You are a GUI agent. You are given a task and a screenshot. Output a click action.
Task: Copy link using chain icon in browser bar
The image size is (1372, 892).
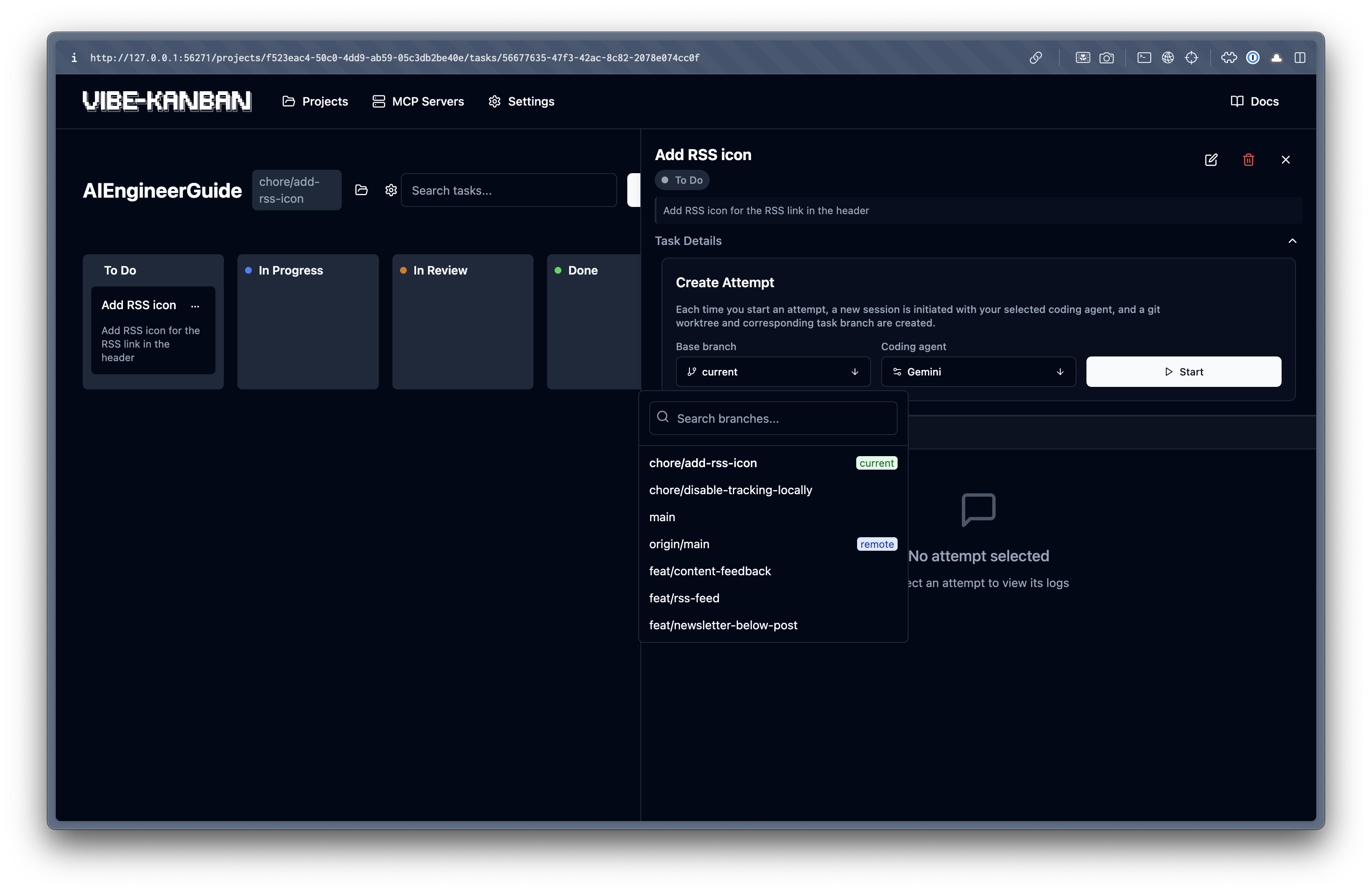click(x=1036, y=57)
